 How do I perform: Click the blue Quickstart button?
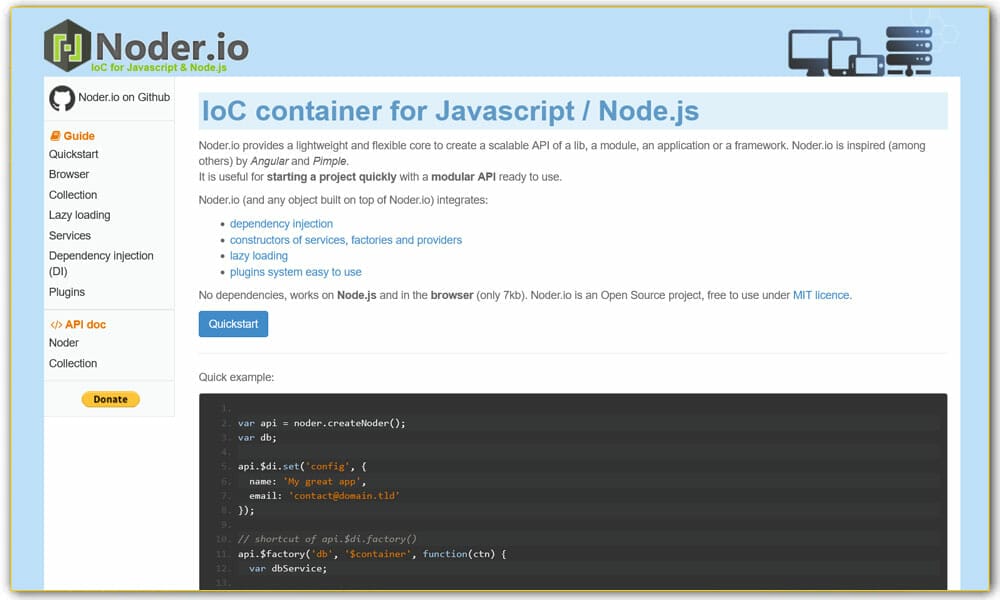[x=233, y=323]
